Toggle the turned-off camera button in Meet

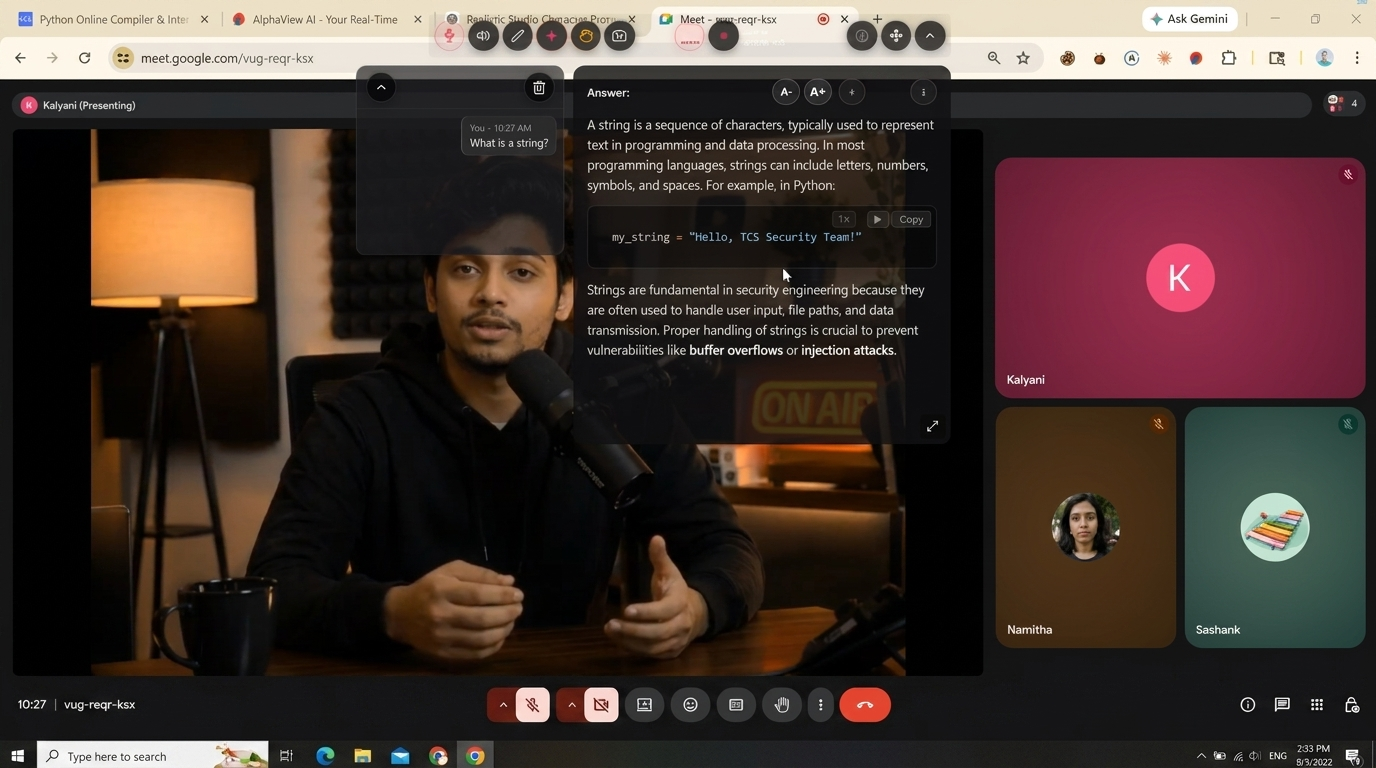pos(601,705)
